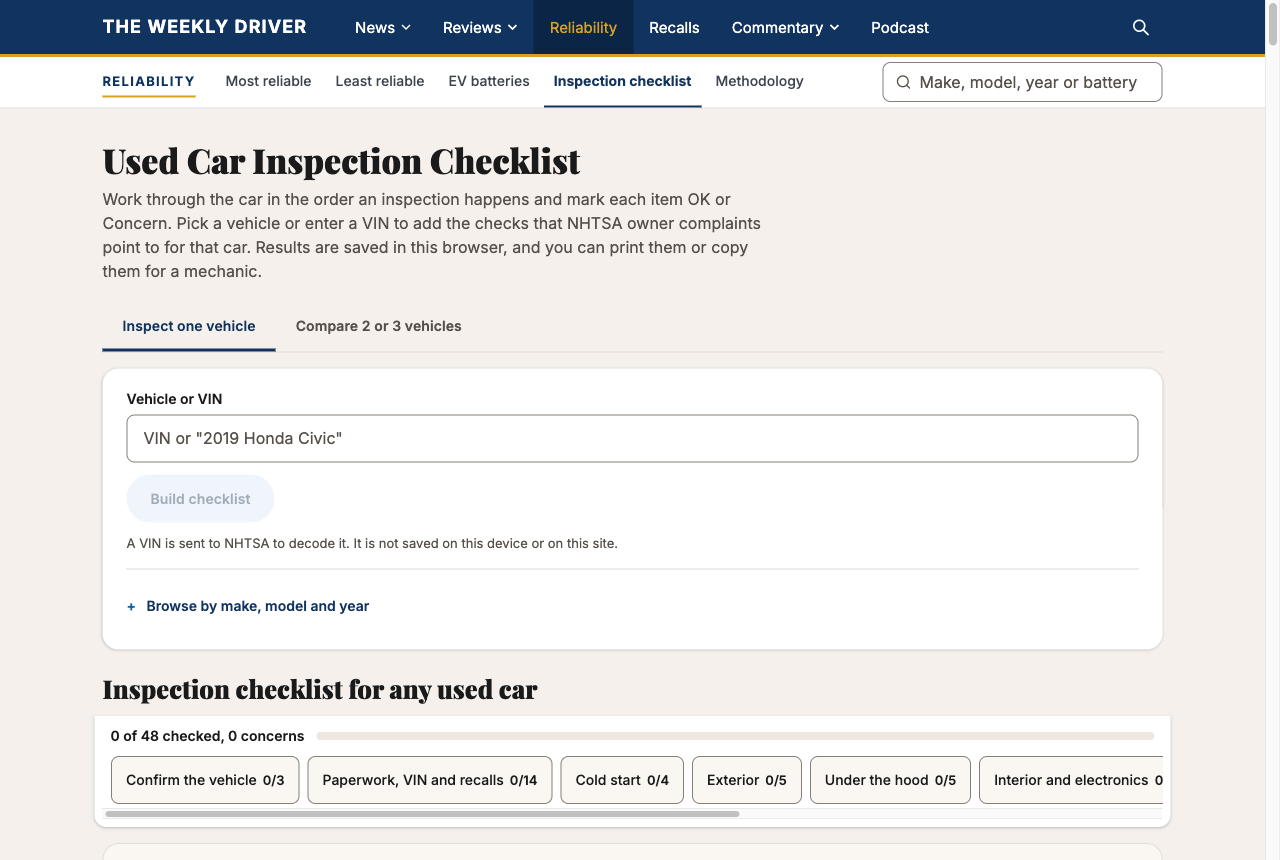The width and height of the screenshot is (1280, 860).
Task: Open the Least reliable subpage
Action: click(380, 81)
